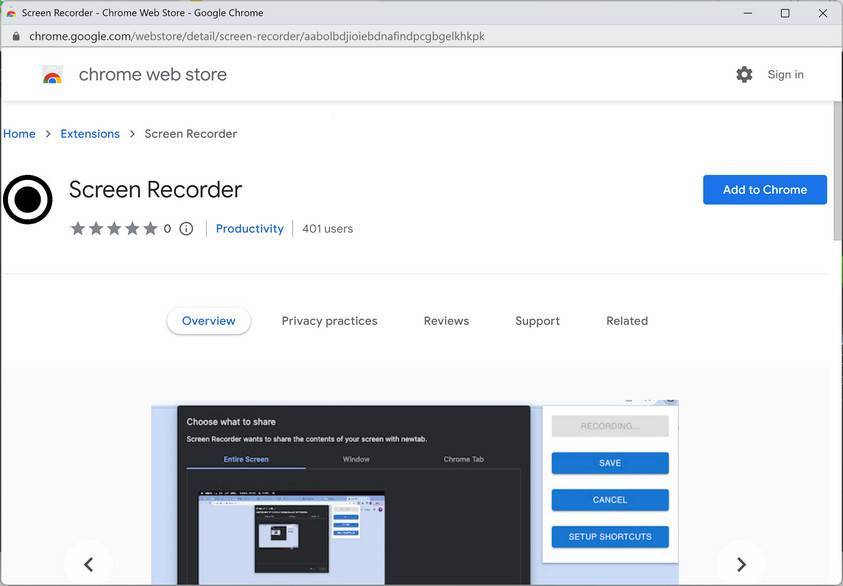Click 'Window' tab in preview

click(x=356, y=459)
